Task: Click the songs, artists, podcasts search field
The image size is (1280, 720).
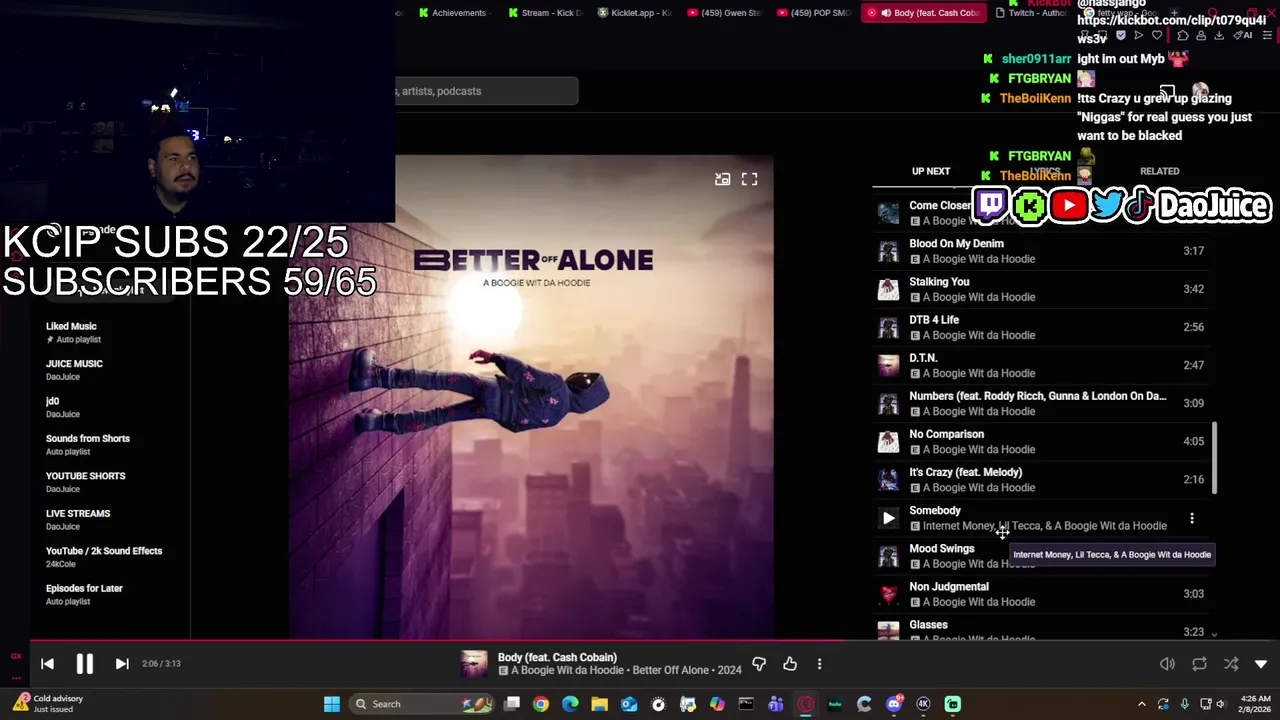Action: click(x=487, y=91)
